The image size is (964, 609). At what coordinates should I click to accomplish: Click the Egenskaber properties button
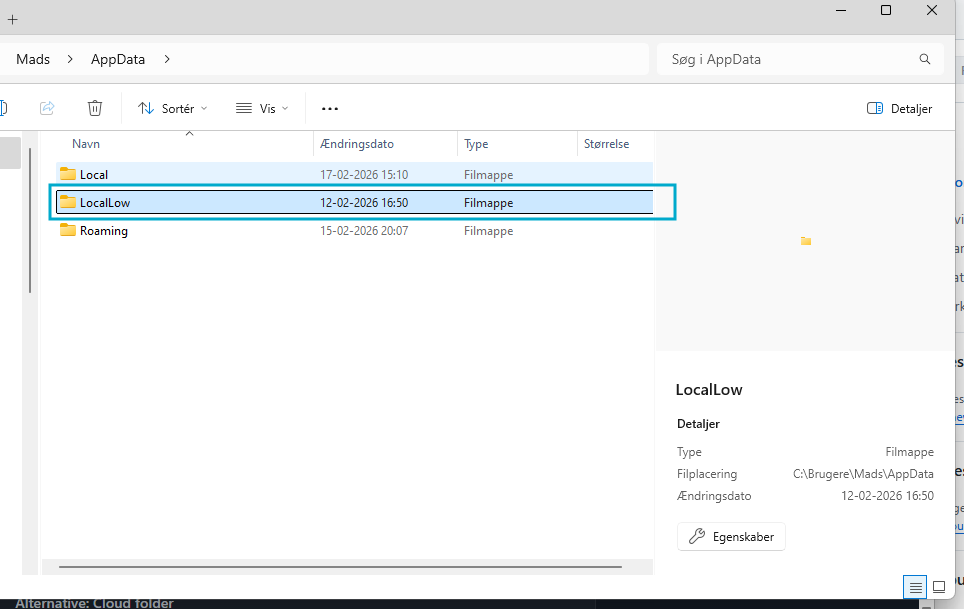point(732,537)
